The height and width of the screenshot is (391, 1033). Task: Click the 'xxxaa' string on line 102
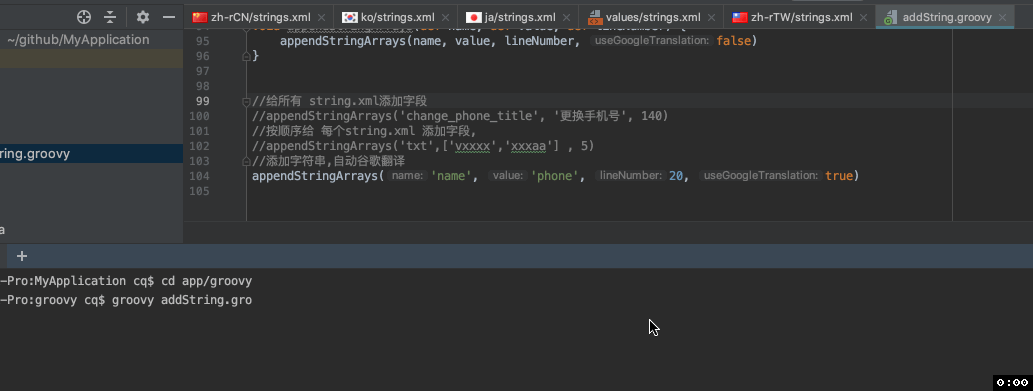[x=531, y=146]
